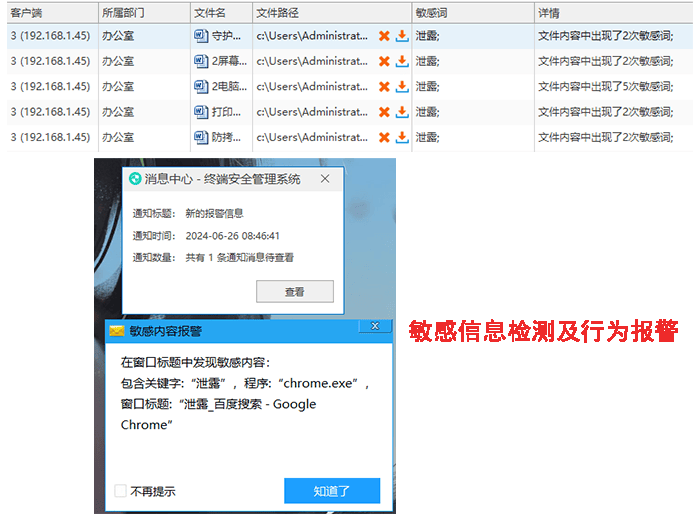
Task: Click the Word document icon for 守护 file
Action: pyautogui.click(x=201, y=36)
